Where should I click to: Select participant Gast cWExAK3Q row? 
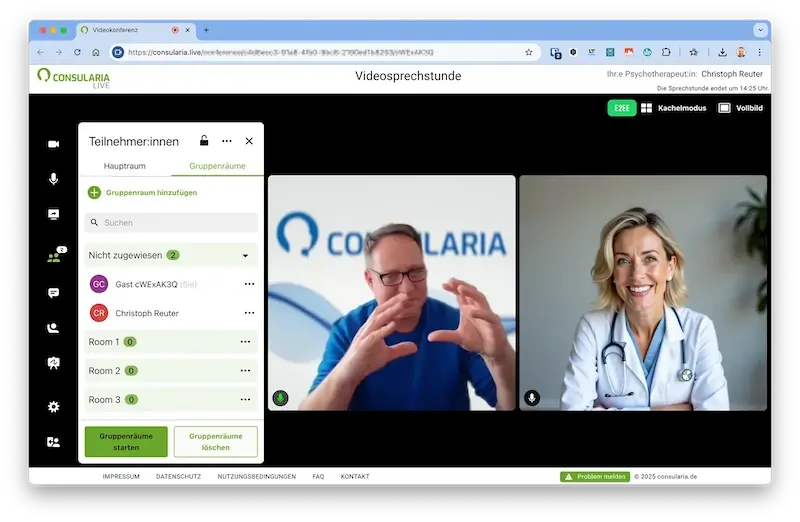(171, 284)
